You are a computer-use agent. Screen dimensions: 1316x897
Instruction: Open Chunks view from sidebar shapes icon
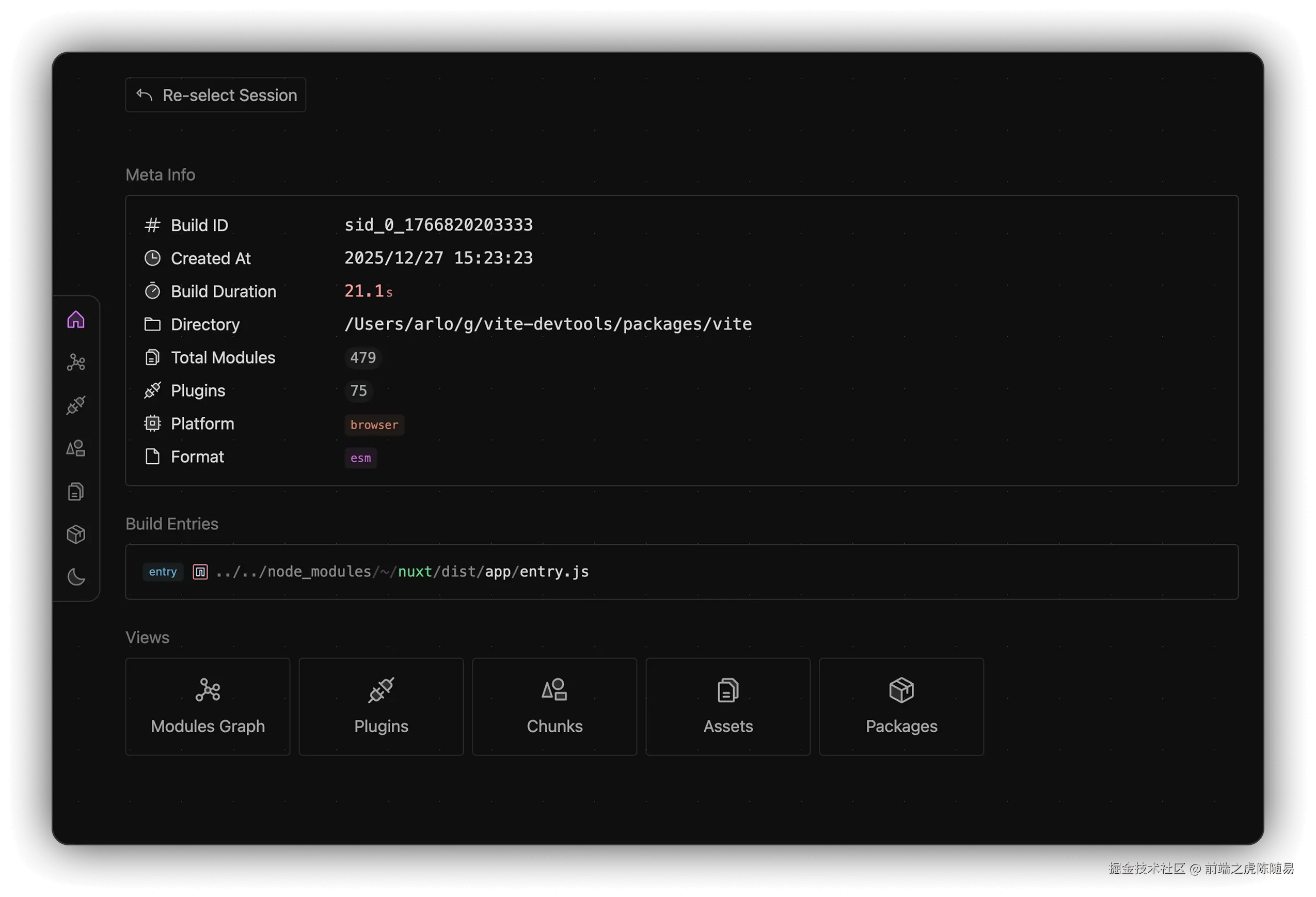click(x=76, y=448)
